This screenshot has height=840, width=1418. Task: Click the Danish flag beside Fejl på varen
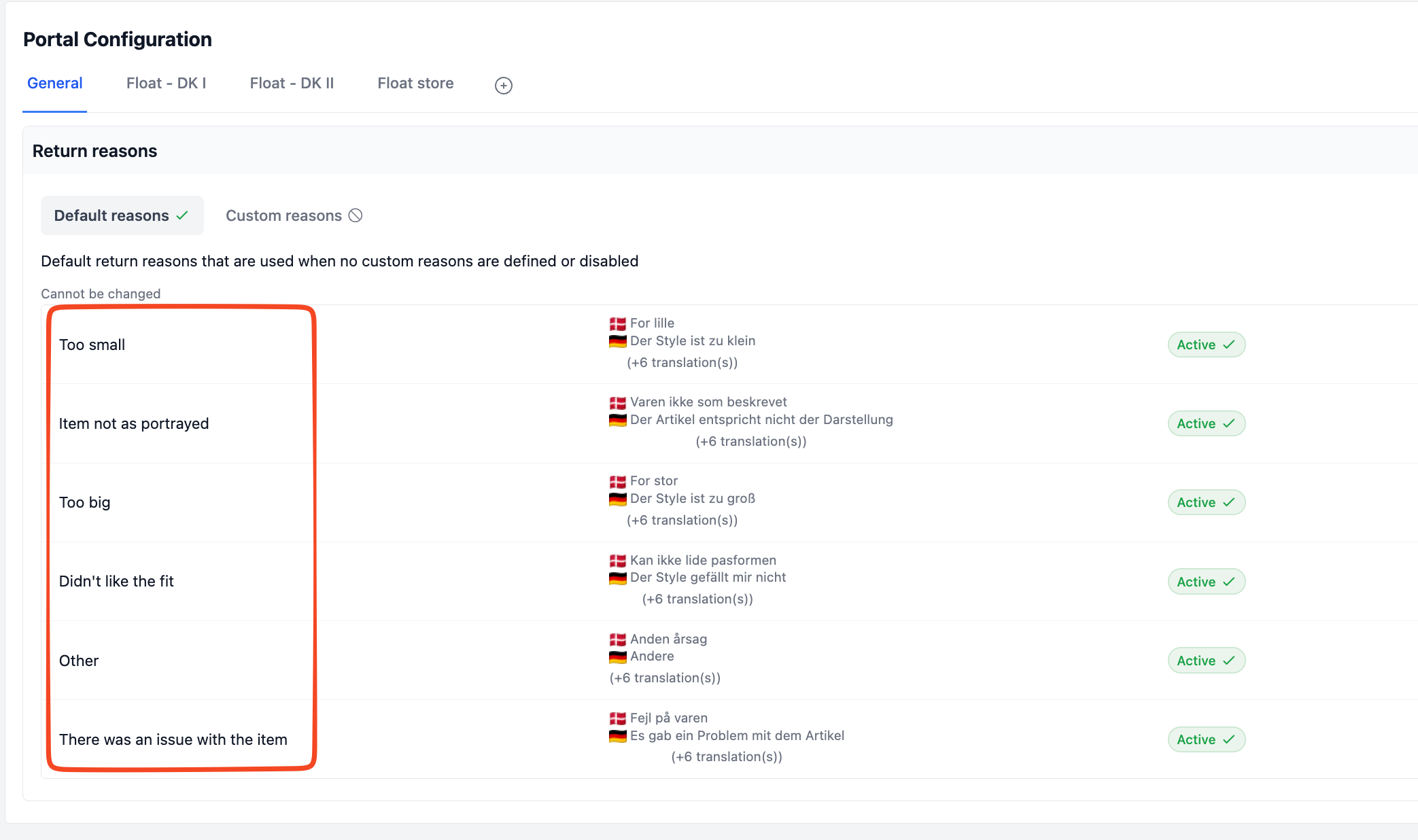617,718
